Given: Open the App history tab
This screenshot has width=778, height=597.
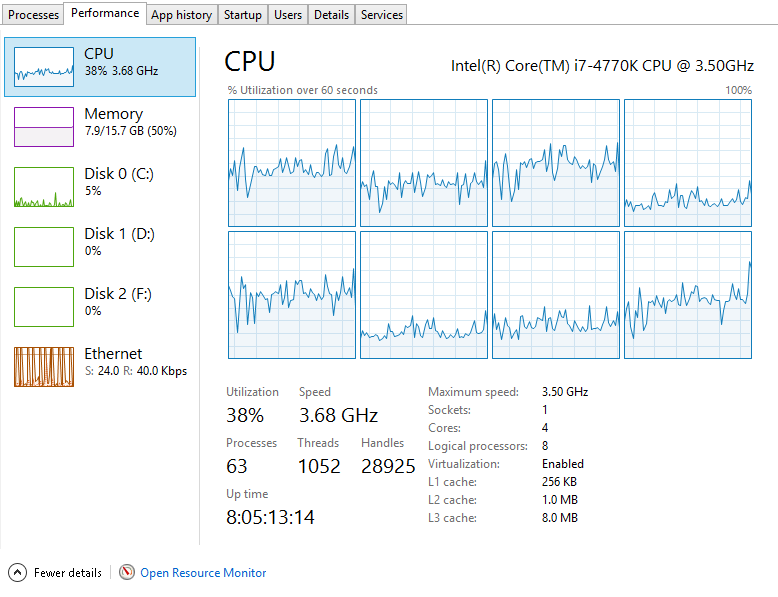Looking at the screenshot, I should pyautogui.click(x=181, y=15).
